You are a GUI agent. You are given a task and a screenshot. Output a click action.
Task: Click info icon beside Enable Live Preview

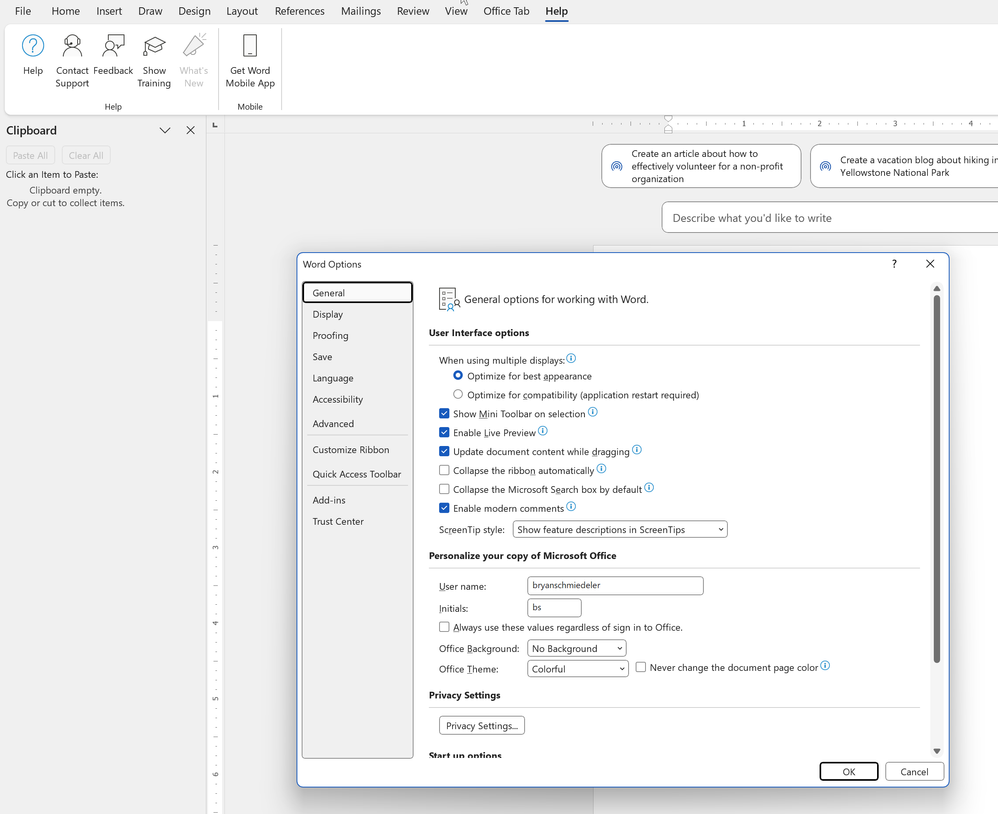click(543, 432)
